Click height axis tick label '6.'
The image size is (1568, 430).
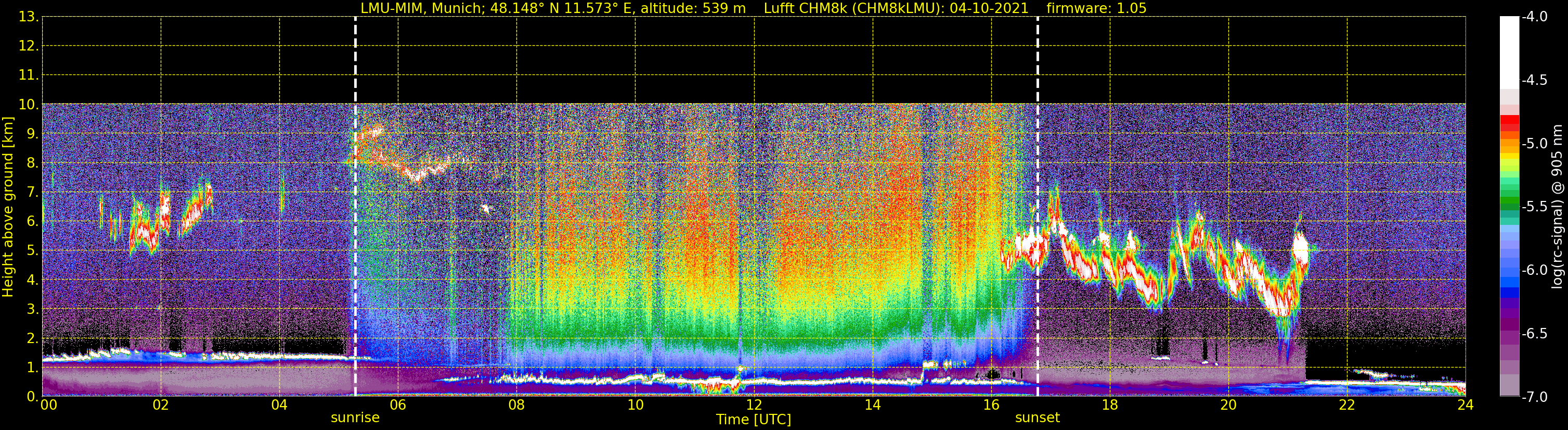pos(32,222)
